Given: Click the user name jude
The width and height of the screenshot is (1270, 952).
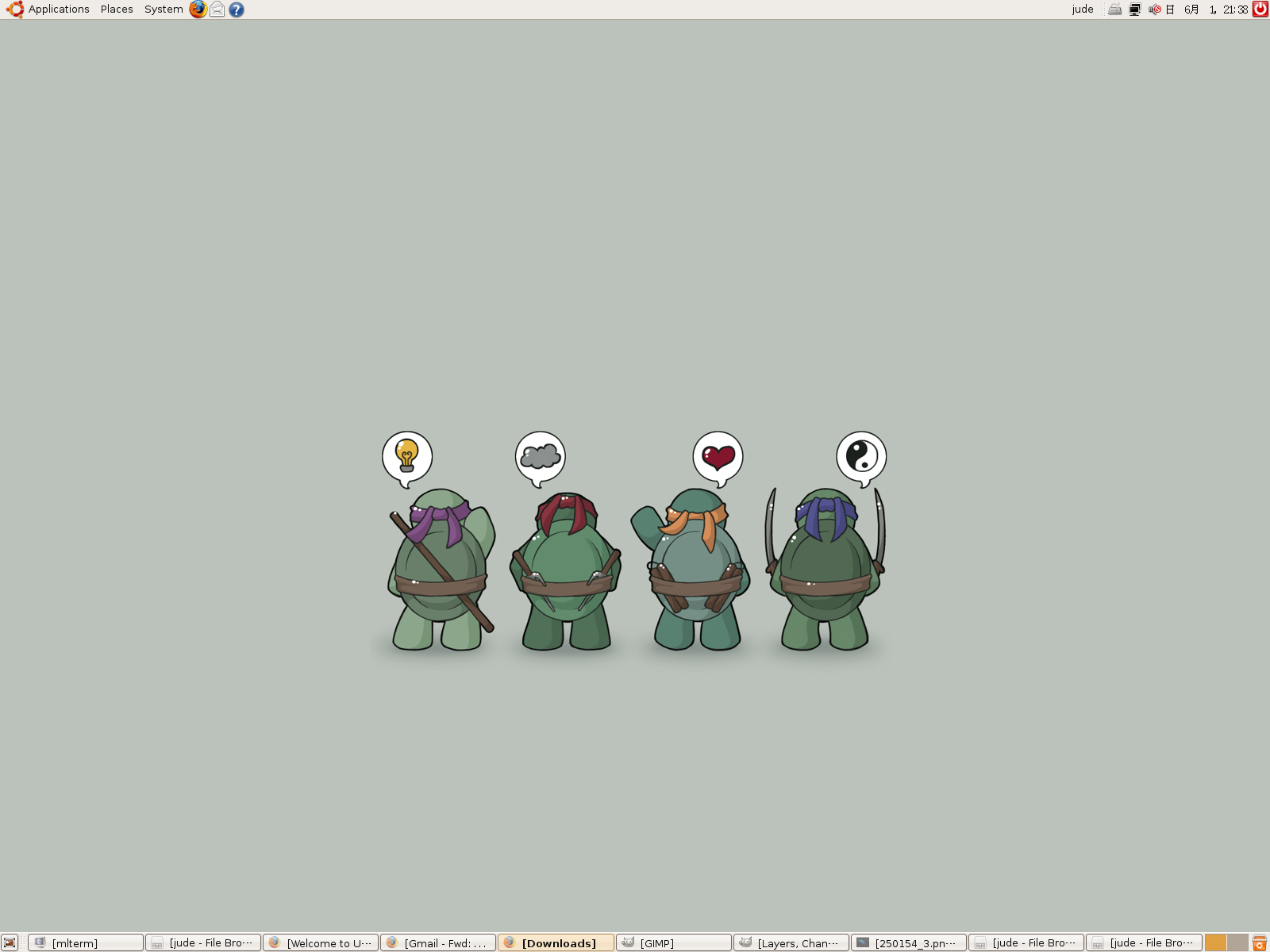Looking at the screenshot, I should (1083, 10).
